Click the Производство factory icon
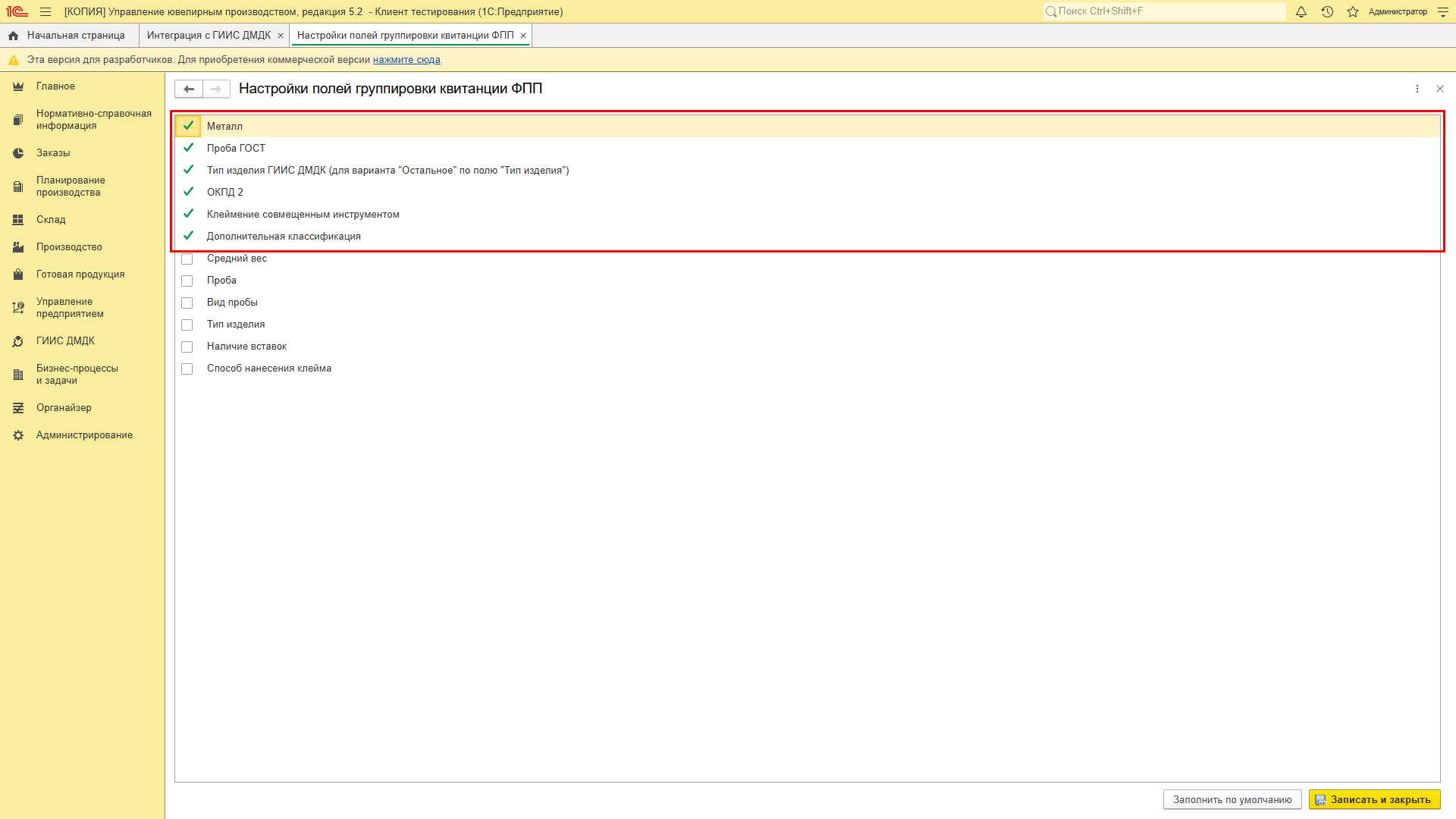1456x819 pixels. click(x=18, y=247)
